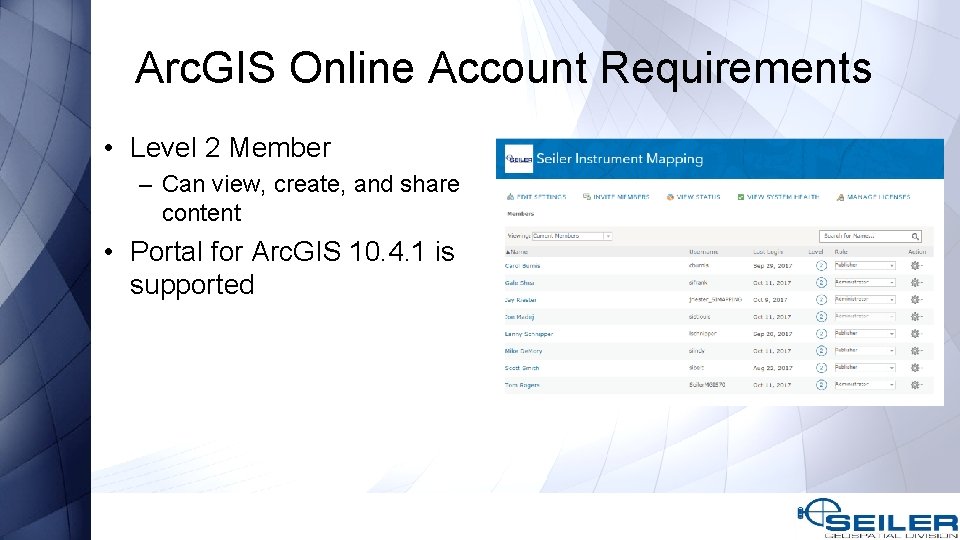The width and height of the screenshot is (960, 540).
Task: Open the Publisher role dropdown for Carol Burns
Action: (864, 266)
